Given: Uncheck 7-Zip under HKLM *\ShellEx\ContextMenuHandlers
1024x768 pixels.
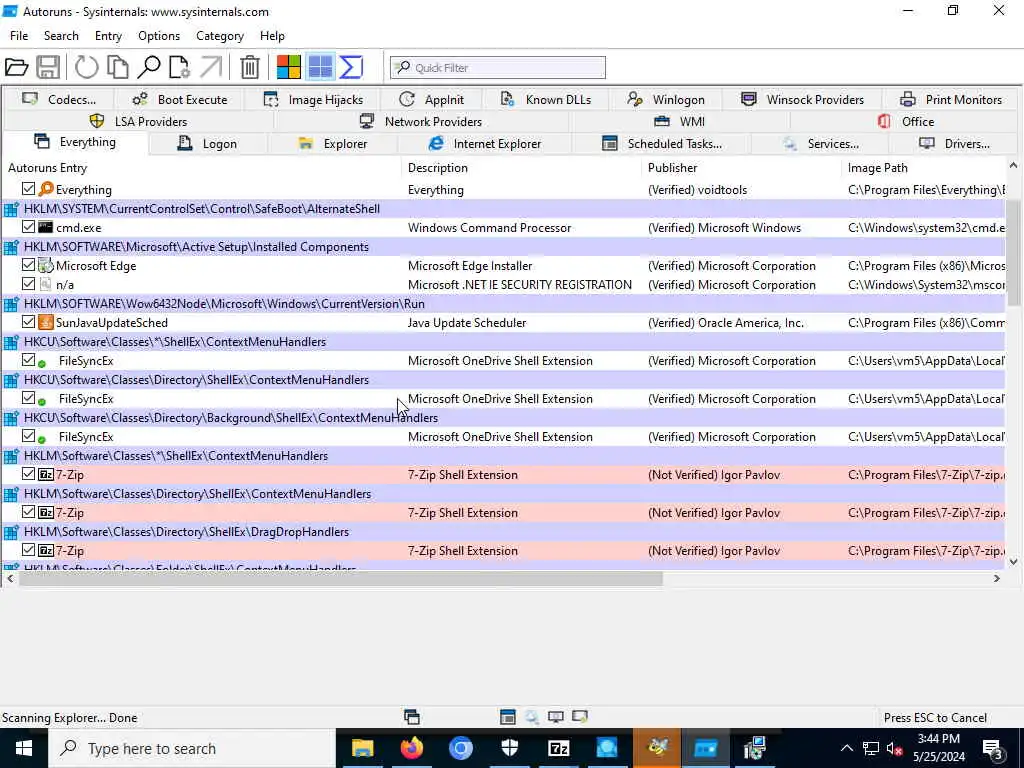Looking at the screenshot, I should point(28,473).
